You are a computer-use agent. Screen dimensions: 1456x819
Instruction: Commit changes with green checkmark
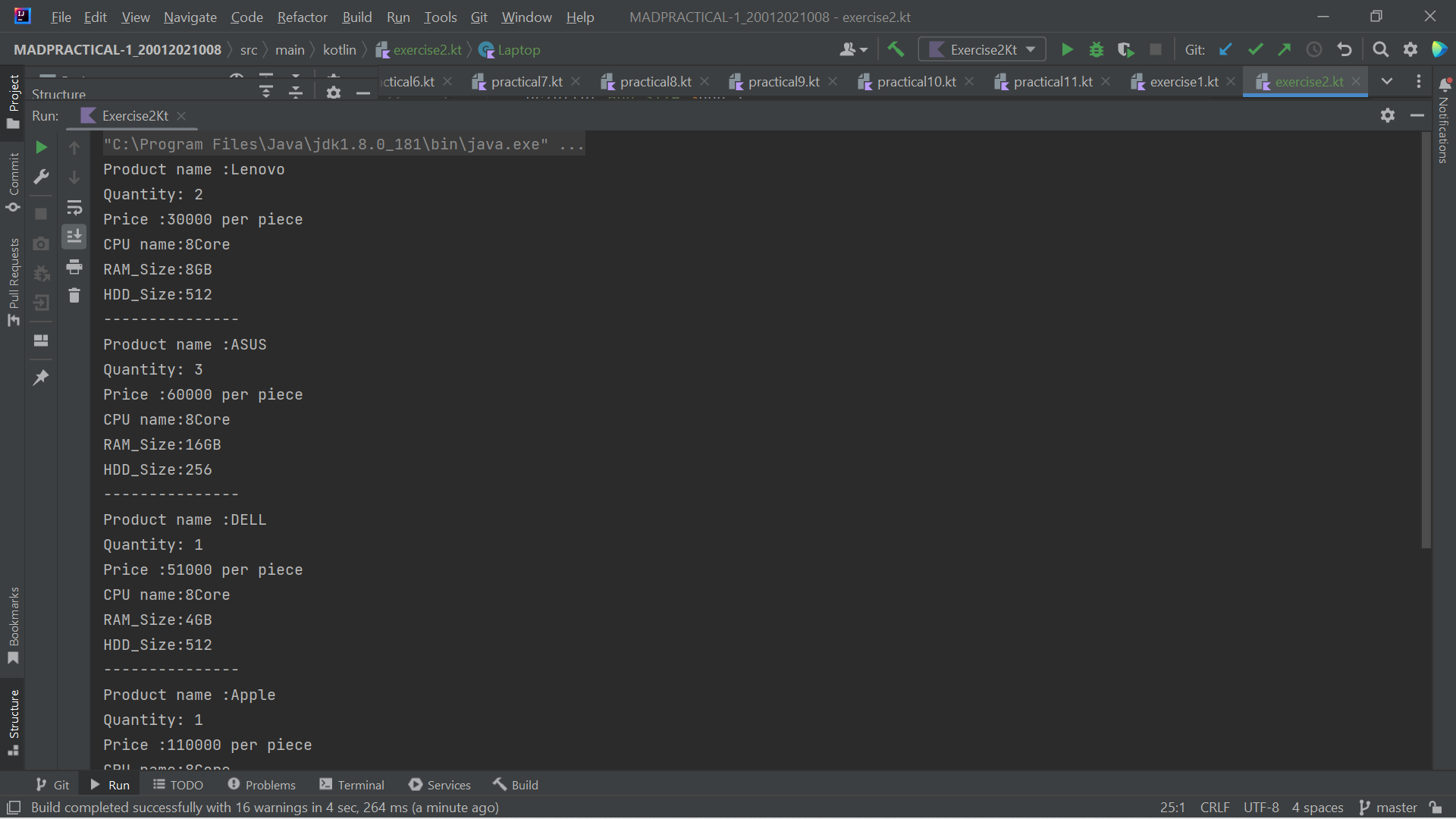tap(1255, 50)
